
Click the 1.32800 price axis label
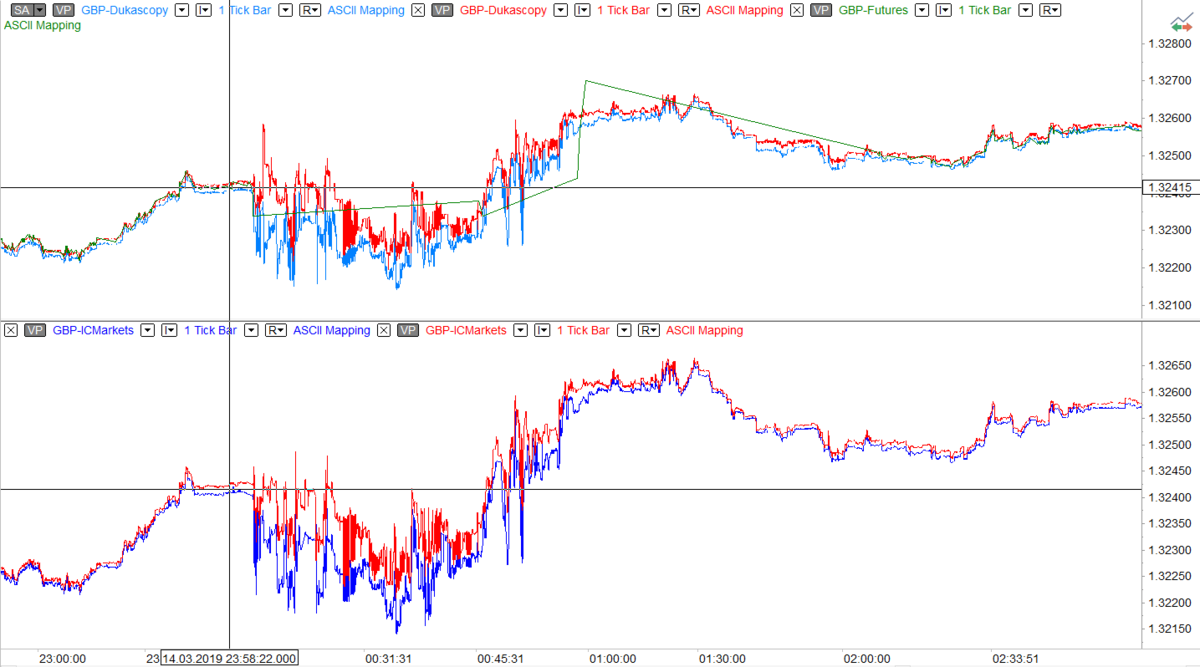(x=1170, y=43)
